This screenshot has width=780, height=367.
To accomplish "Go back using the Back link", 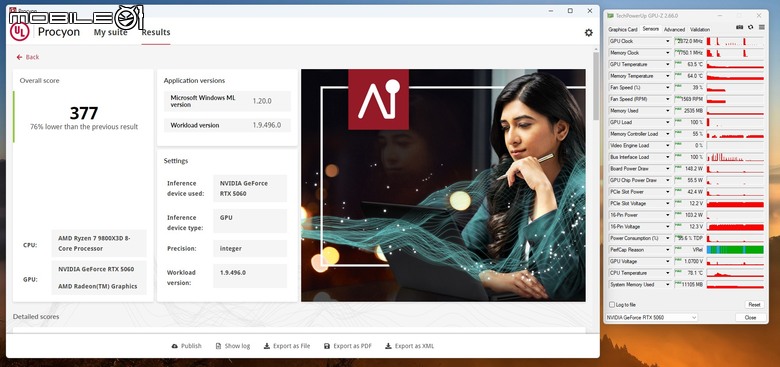I will tap(28, 57).
